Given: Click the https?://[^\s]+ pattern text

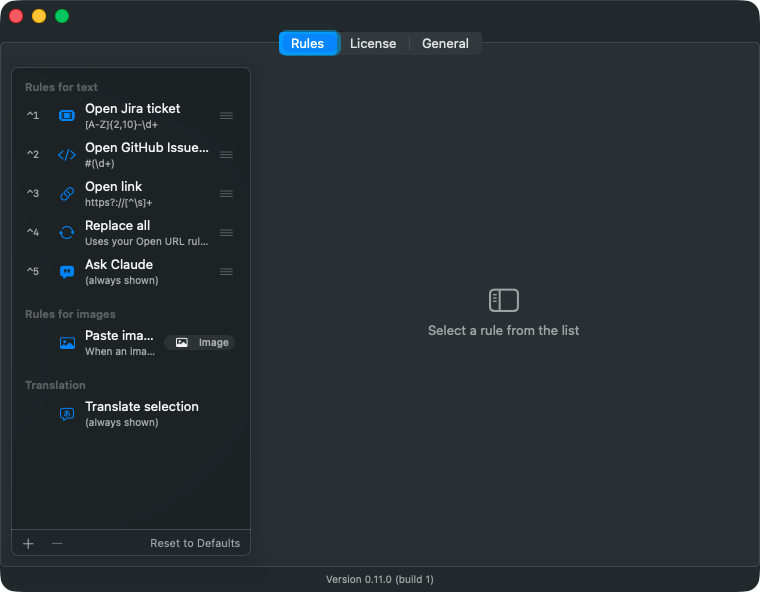Looking at the screenshot, I should (x=119, y=203).
